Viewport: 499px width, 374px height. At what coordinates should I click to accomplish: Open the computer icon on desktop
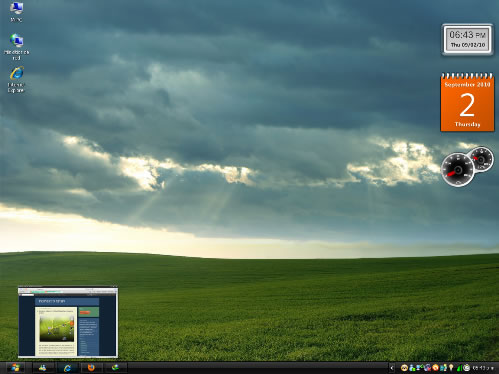coord(16,11)
